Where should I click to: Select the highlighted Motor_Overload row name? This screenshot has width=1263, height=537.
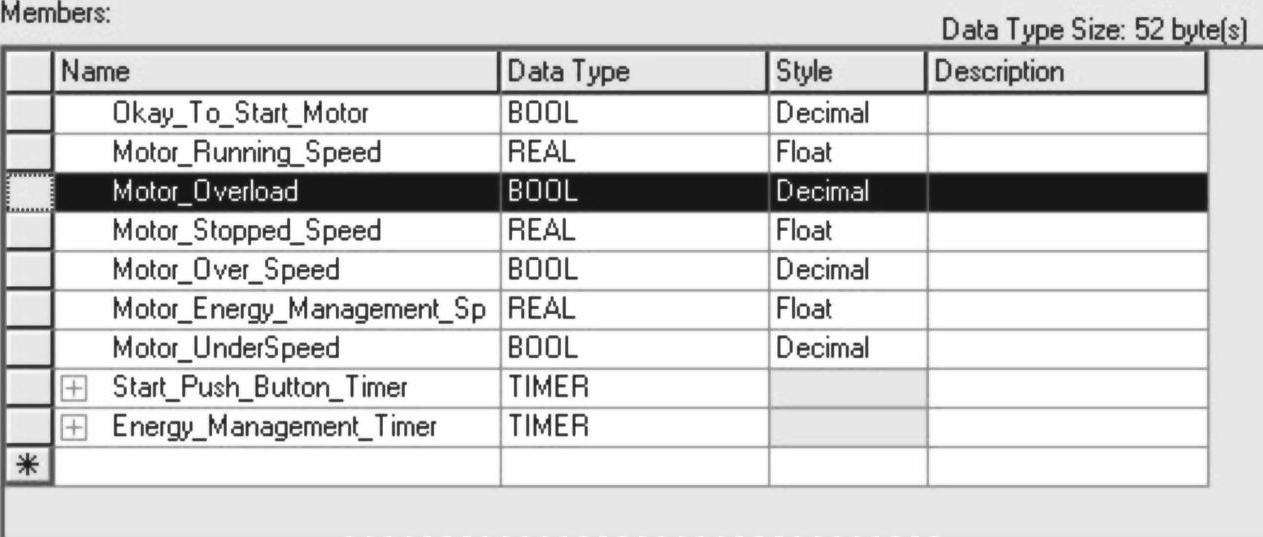coord(205,190)
